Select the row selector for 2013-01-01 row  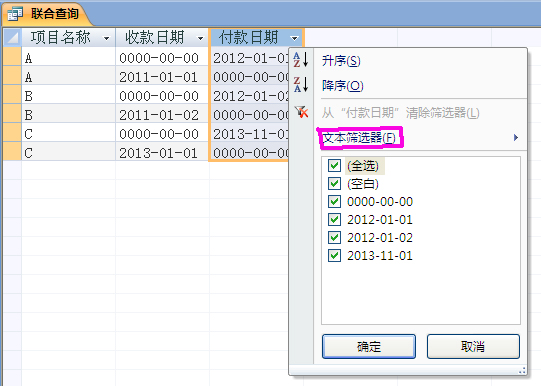point(12,151)
